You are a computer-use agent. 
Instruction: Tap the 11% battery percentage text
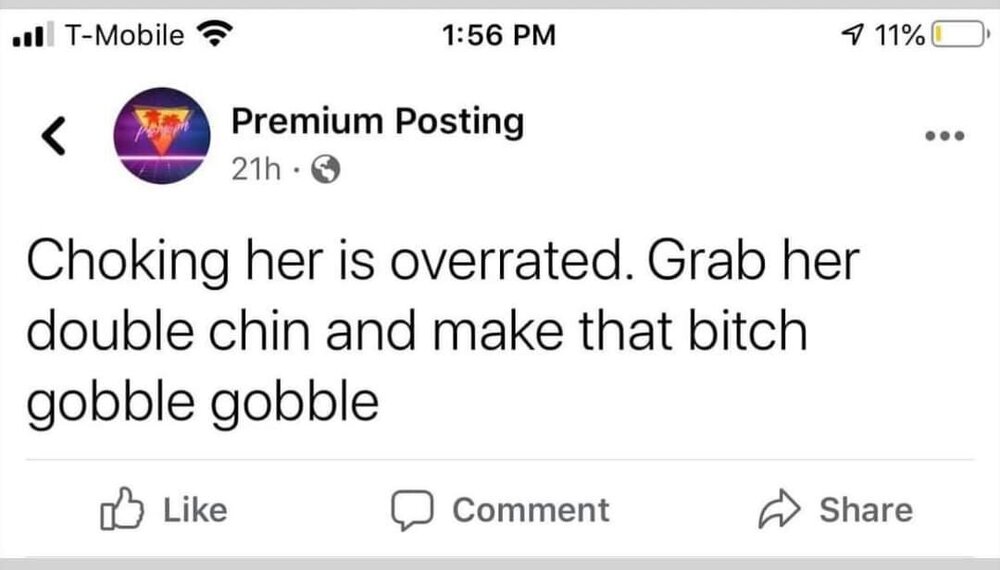899,37
